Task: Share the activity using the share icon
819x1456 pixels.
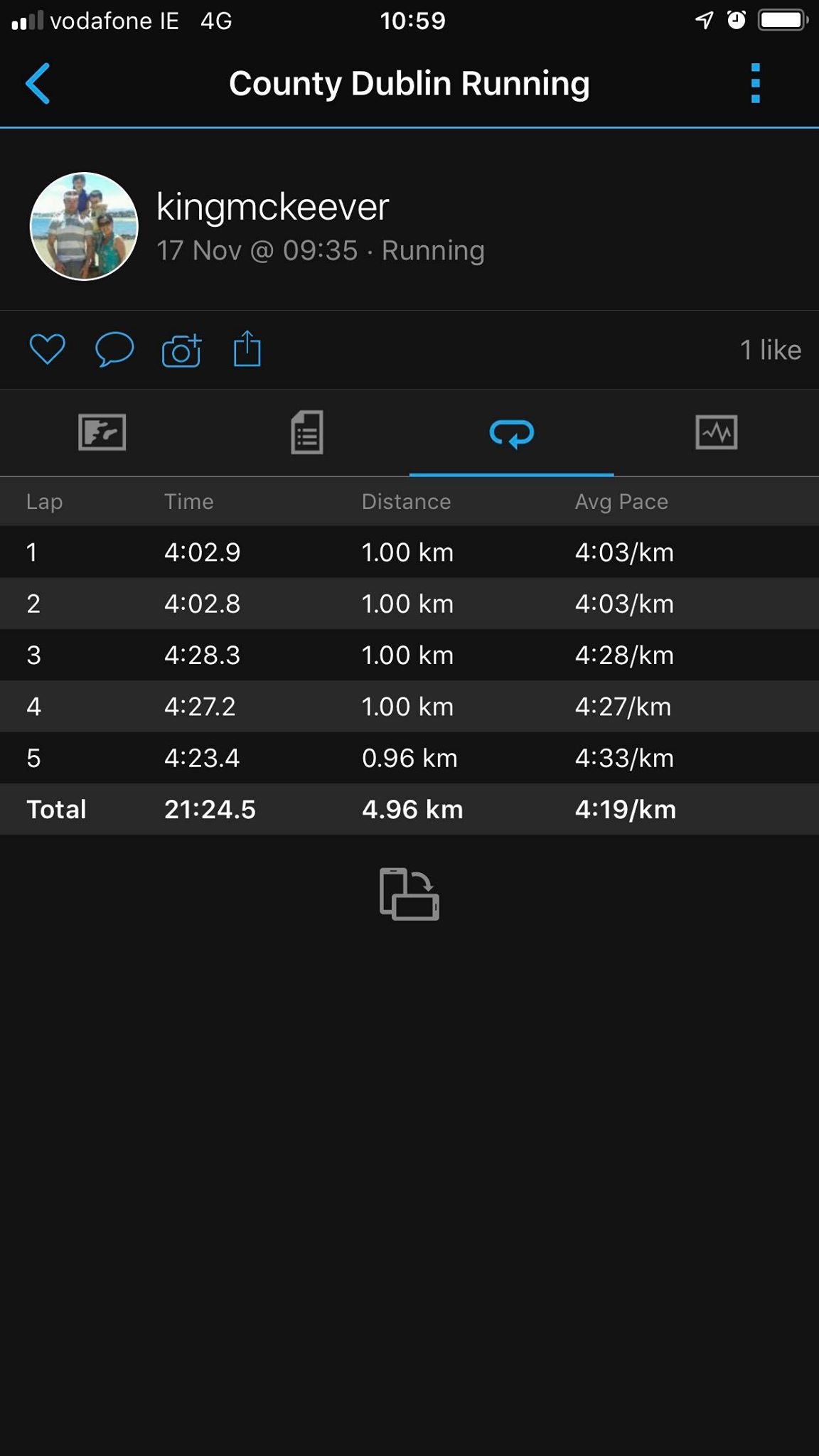Action: pos(247,349)
